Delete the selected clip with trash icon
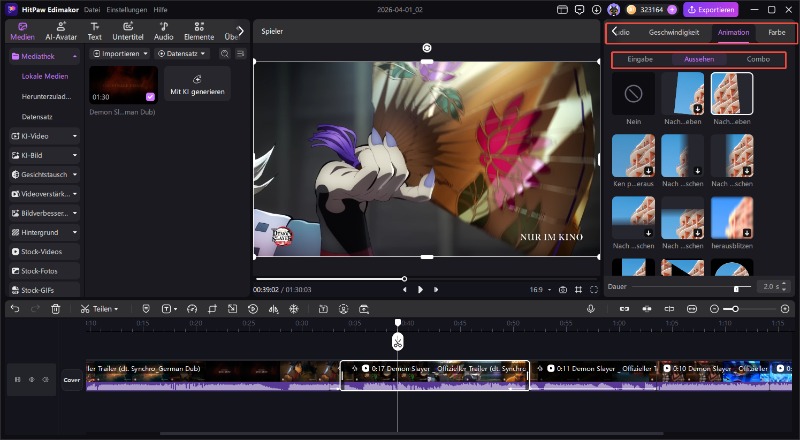 pos(56,309)
